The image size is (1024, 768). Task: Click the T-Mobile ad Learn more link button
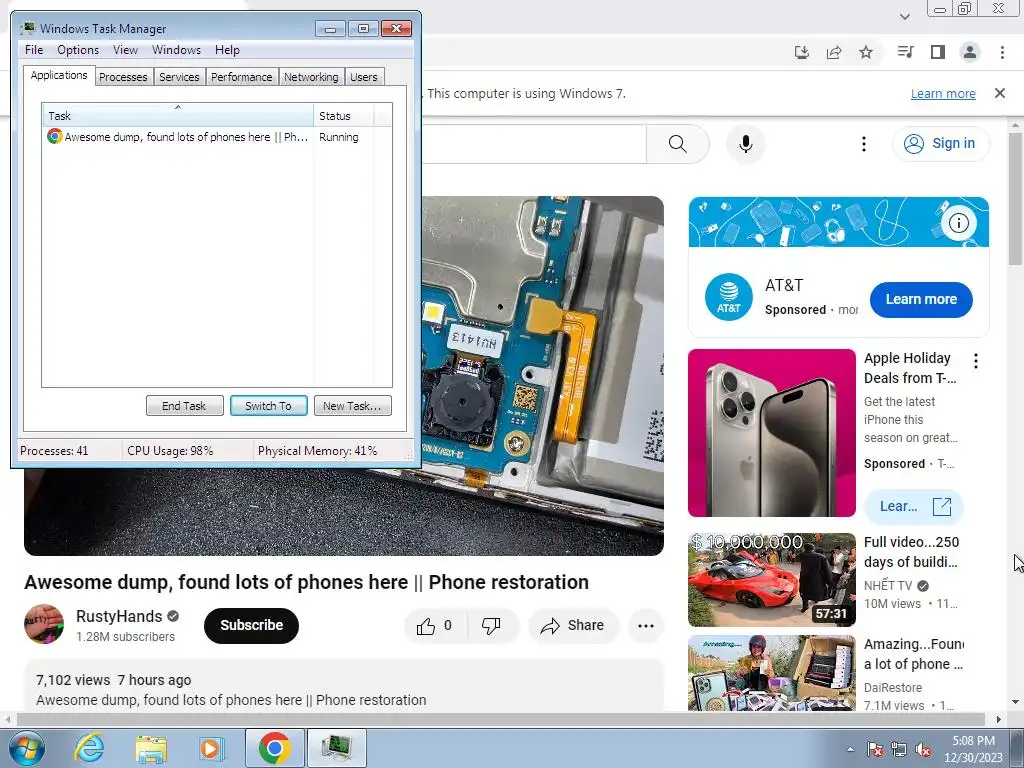click(x=913, y=507)
